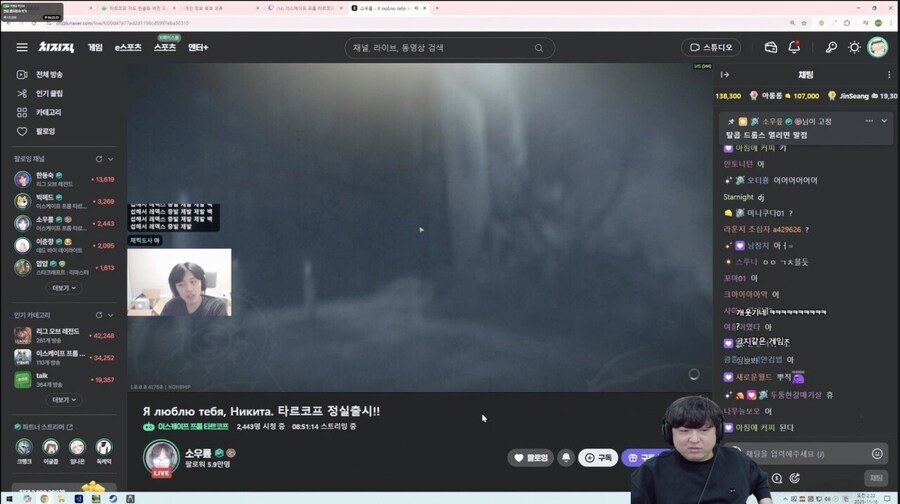Collapse the pinned chat message chevron

point(884,121)
